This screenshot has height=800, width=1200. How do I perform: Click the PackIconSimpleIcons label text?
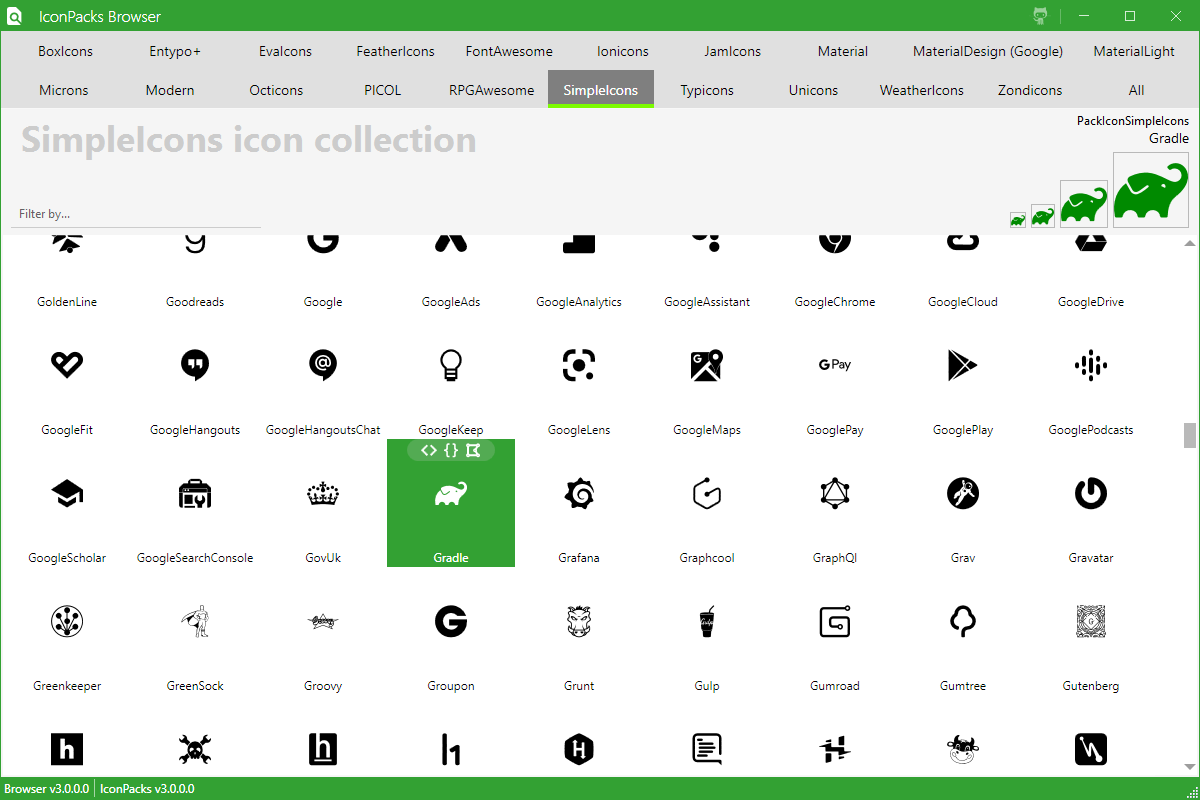point(1133,120)
